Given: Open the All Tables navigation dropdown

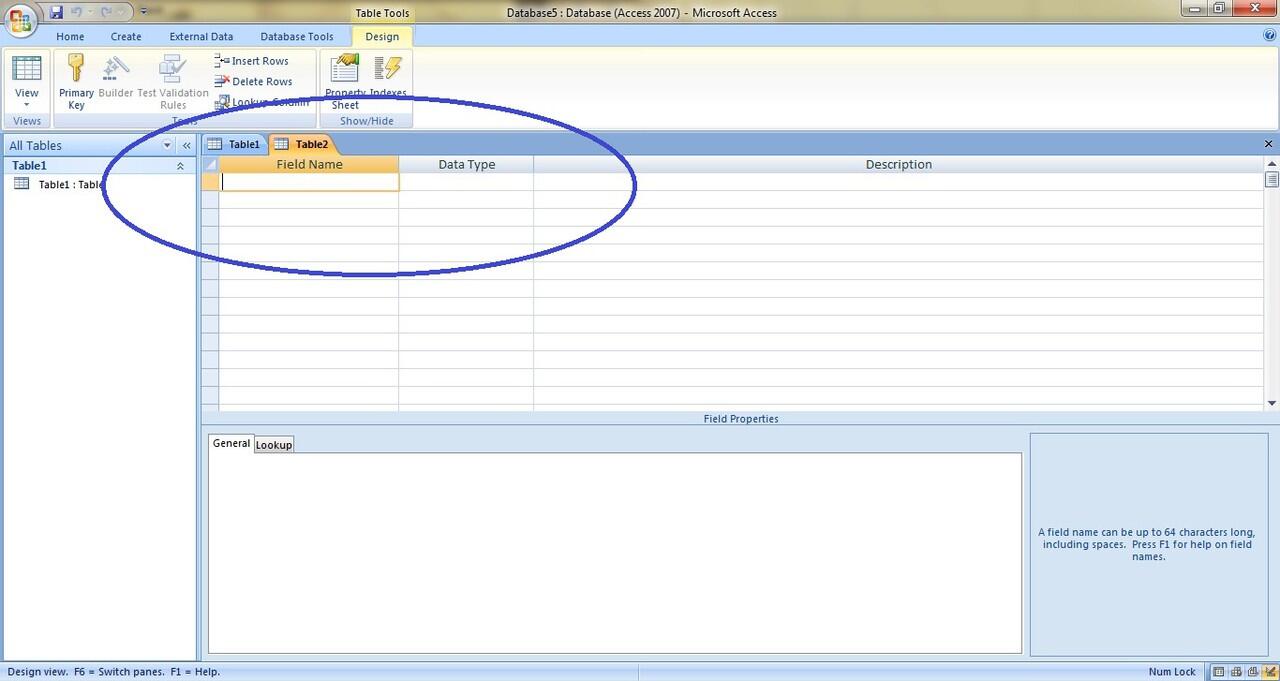Looking at the screenshot, I should 167,145.
